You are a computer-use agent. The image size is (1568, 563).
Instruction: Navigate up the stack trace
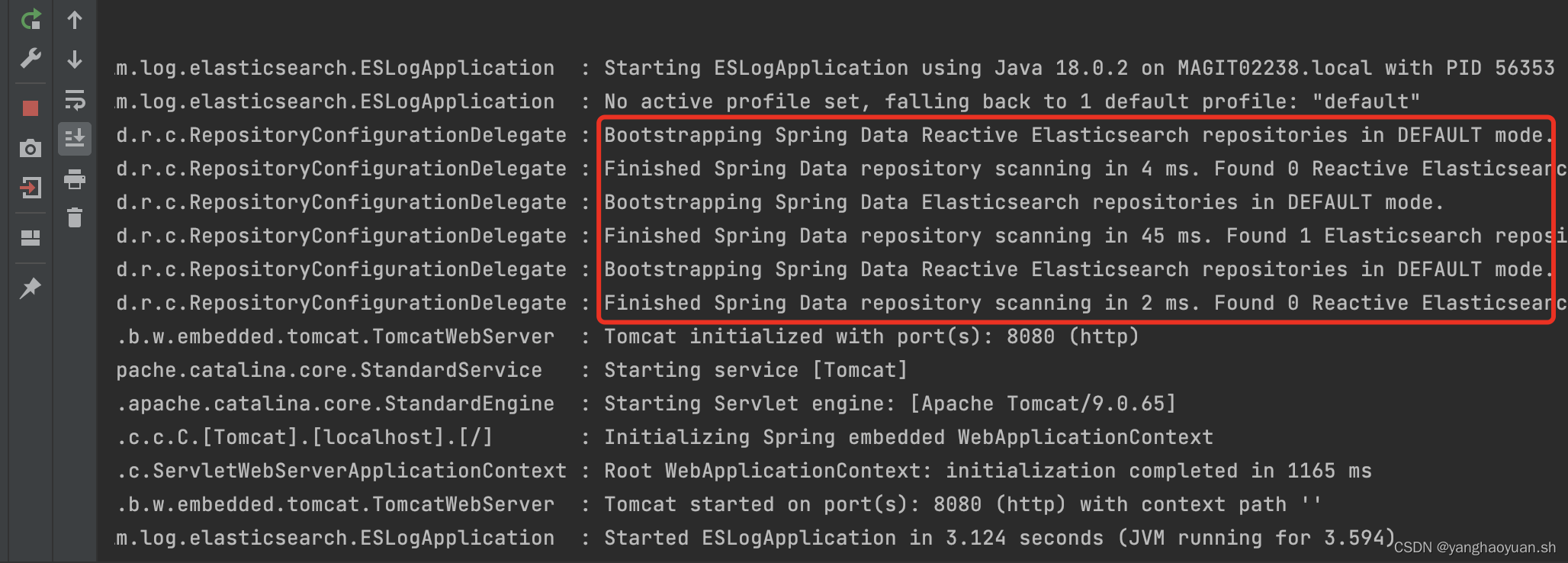(x=75, y=21)
